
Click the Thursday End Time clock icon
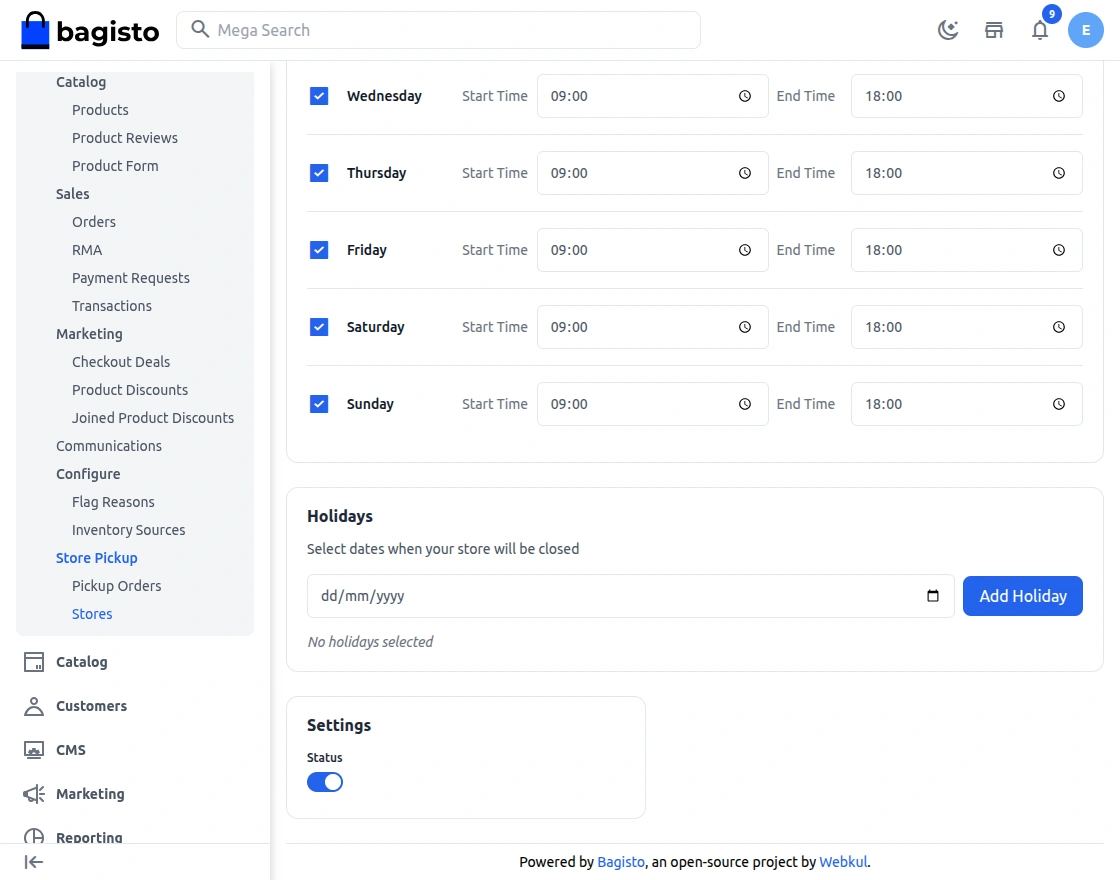pos(1059,173)
